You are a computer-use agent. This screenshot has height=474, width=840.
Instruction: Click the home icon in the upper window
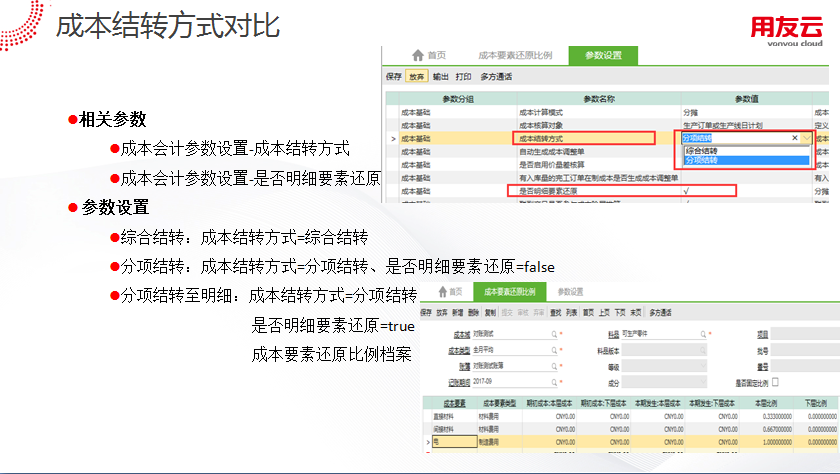(x=417, y=55)
